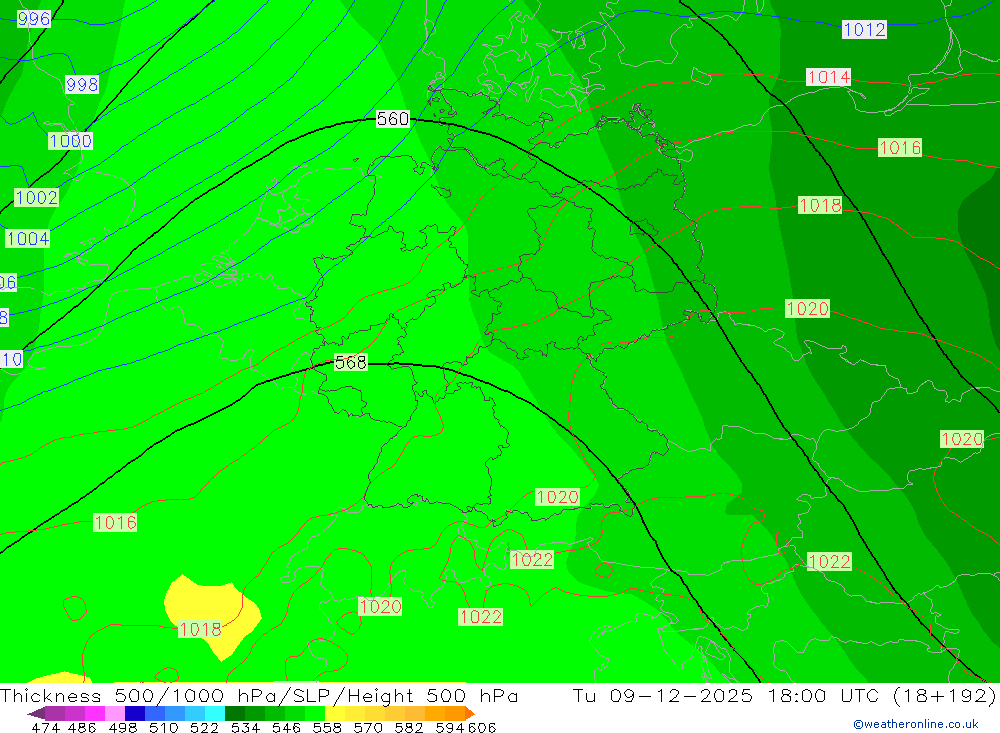
Task: Click the weatheronline.co.uk copyright link
Action: tap(916, 724)
